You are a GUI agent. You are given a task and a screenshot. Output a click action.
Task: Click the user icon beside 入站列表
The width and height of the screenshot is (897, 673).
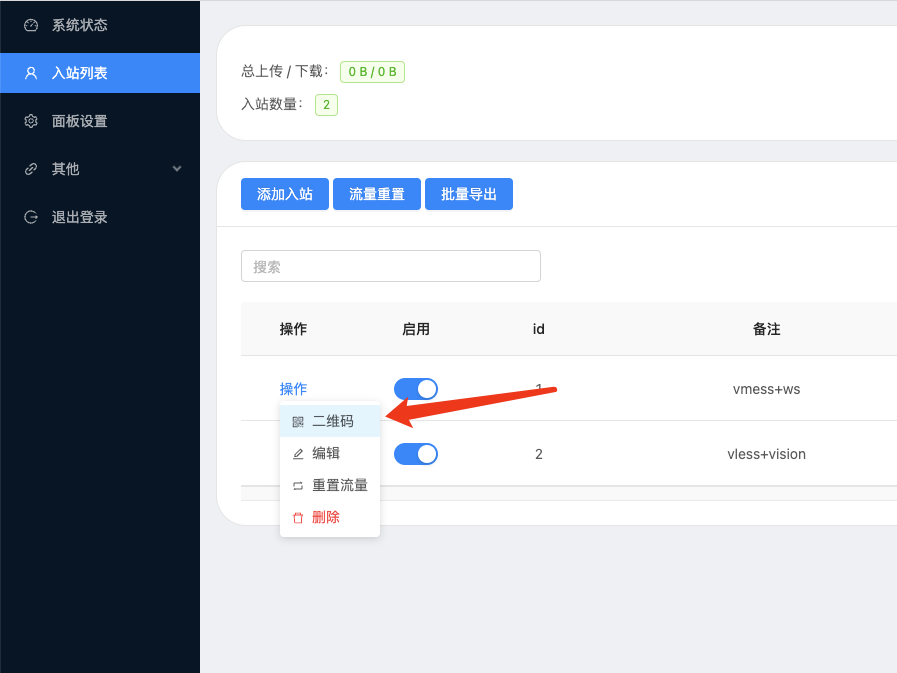[x=31, y=73]
